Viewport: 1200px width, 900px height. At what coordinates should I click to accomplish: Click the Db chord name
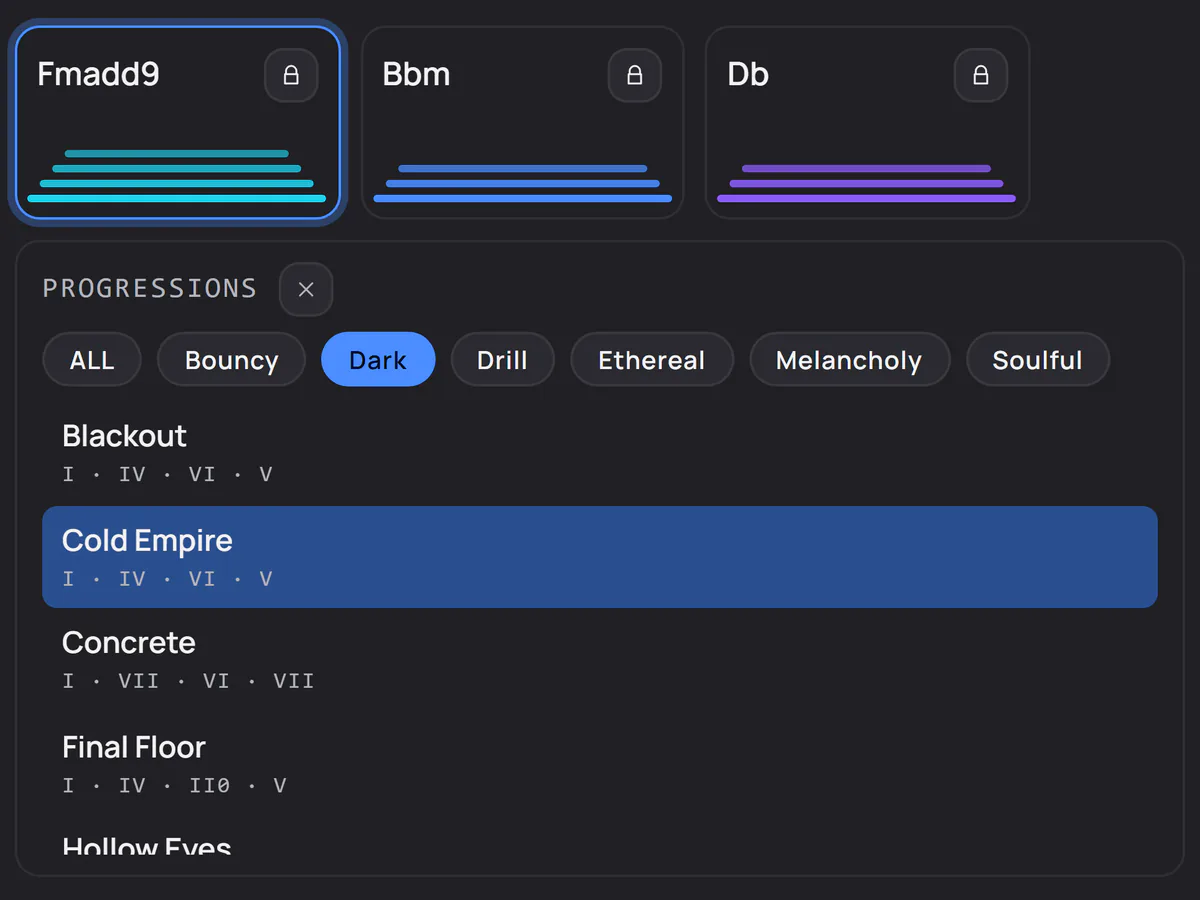coord(748,75)
